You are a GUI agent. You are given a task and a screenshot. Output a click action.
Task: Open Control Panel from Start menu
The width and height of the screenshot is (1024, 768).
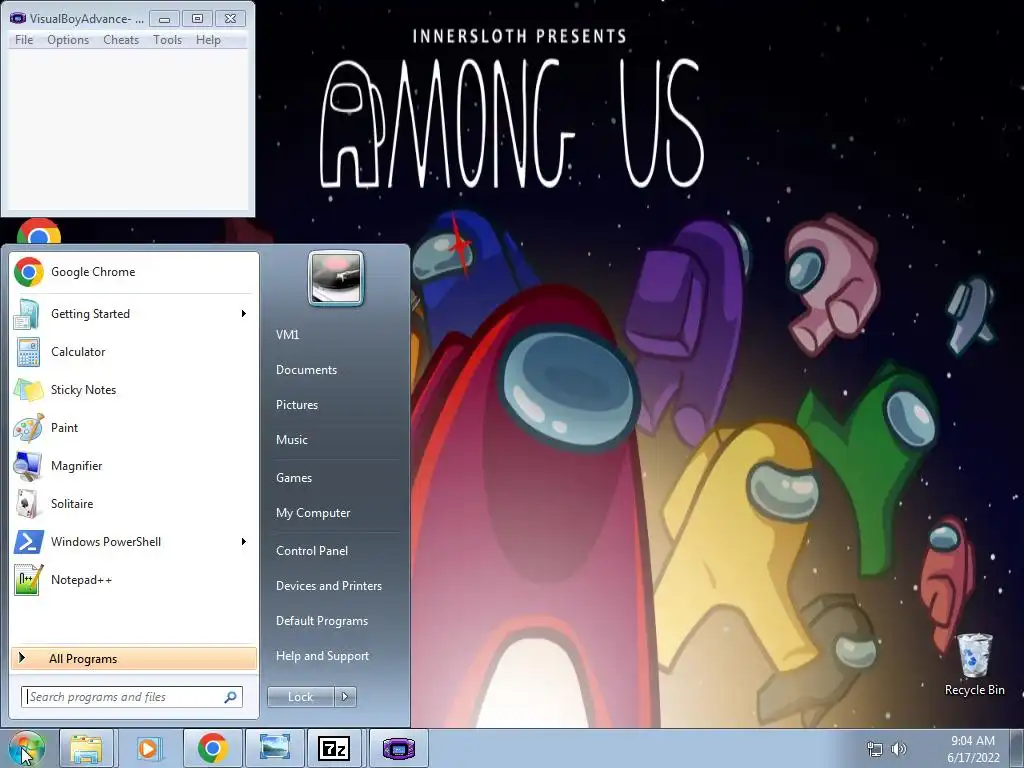(312, 551)
